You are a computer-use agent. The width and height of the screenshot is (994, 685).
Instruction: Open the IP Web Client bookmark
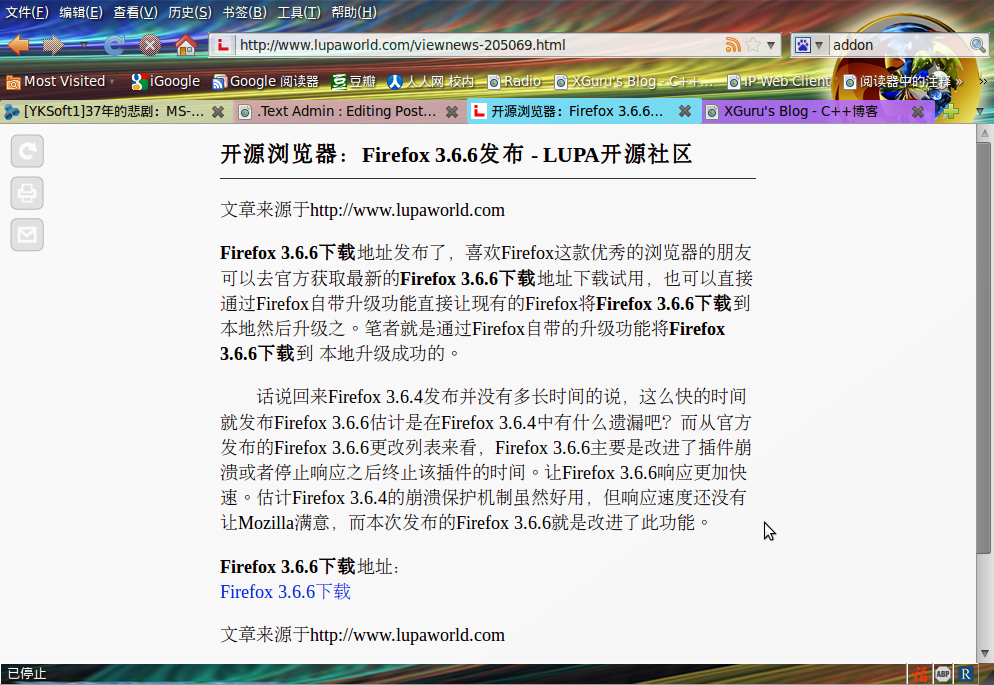pyautogui.click(x=779, y=81)
